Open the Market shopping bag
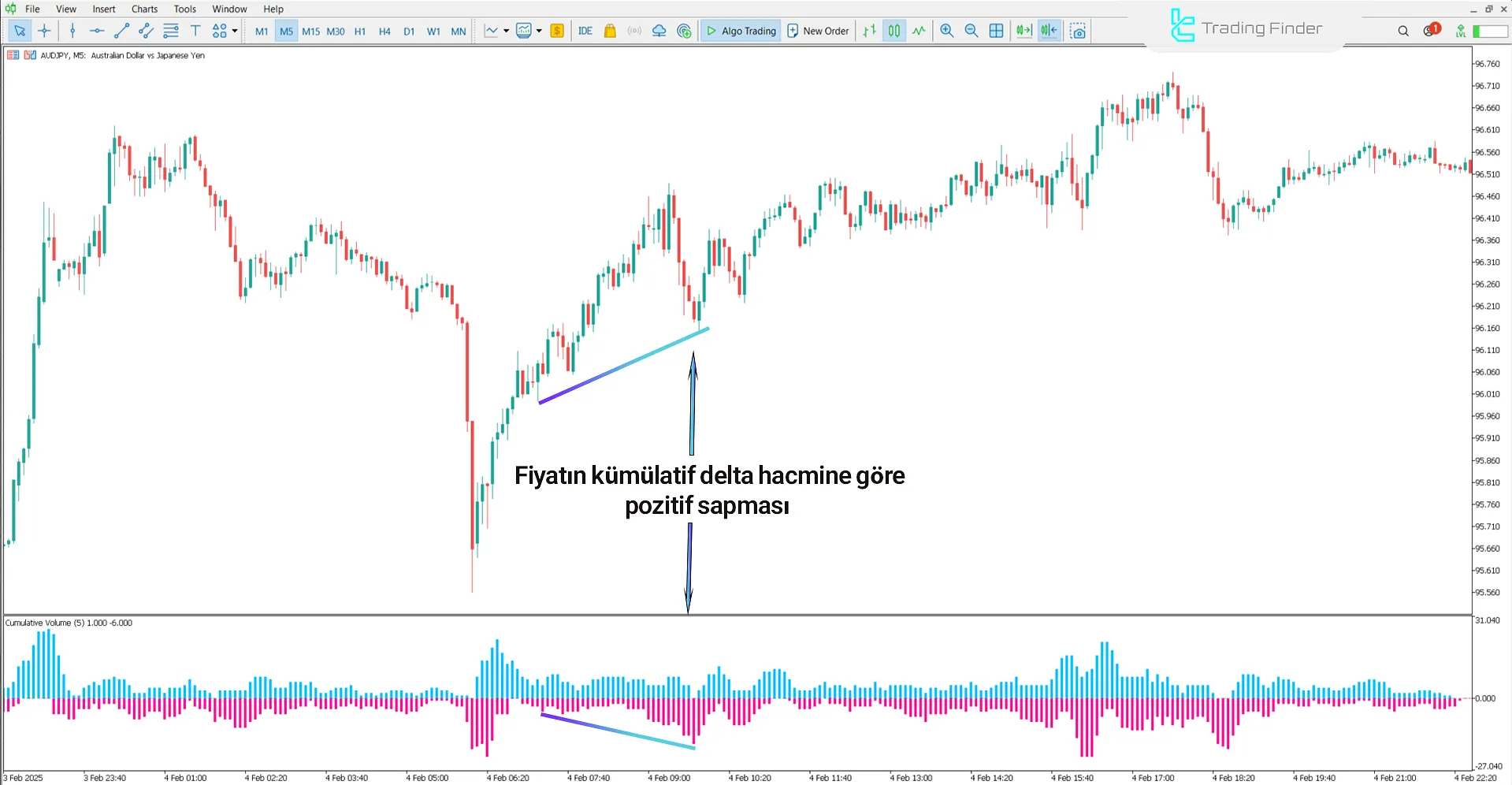1512x785 pixels. pos(609,31)
